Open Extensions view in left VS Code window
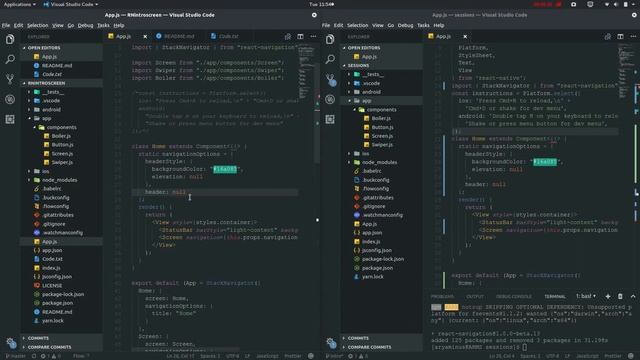Image resolution: width=640 pixels, height=360 pixels. click(x=10, y=119)
